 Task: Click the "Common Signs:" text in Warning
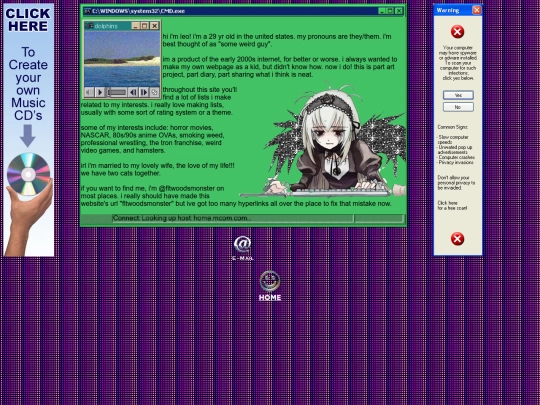pyautogui.click(x=452, y=127)
